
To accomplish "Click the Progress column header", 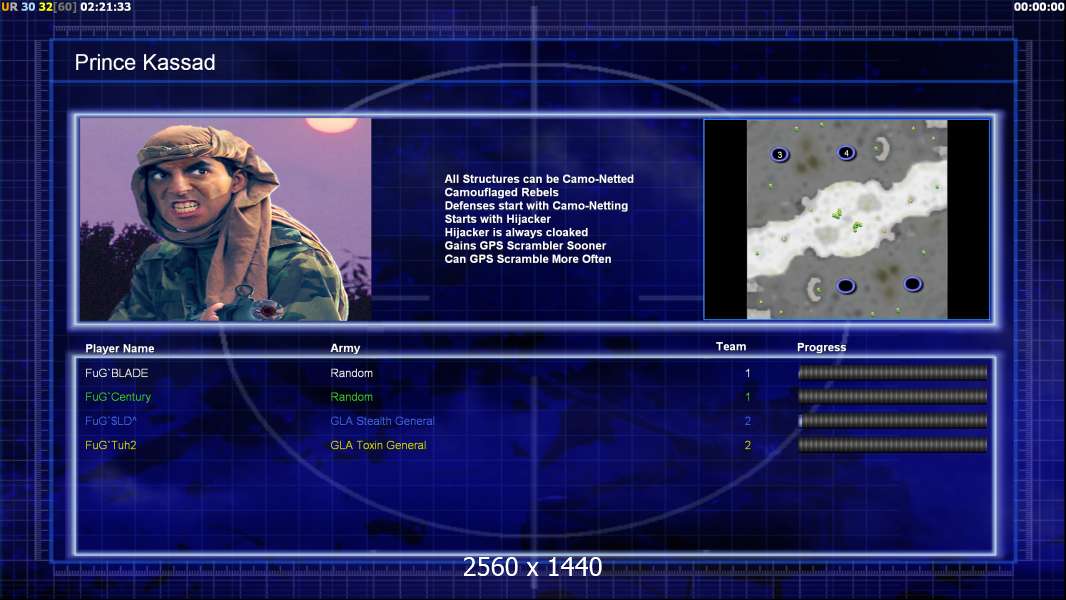I will (821, 347).
